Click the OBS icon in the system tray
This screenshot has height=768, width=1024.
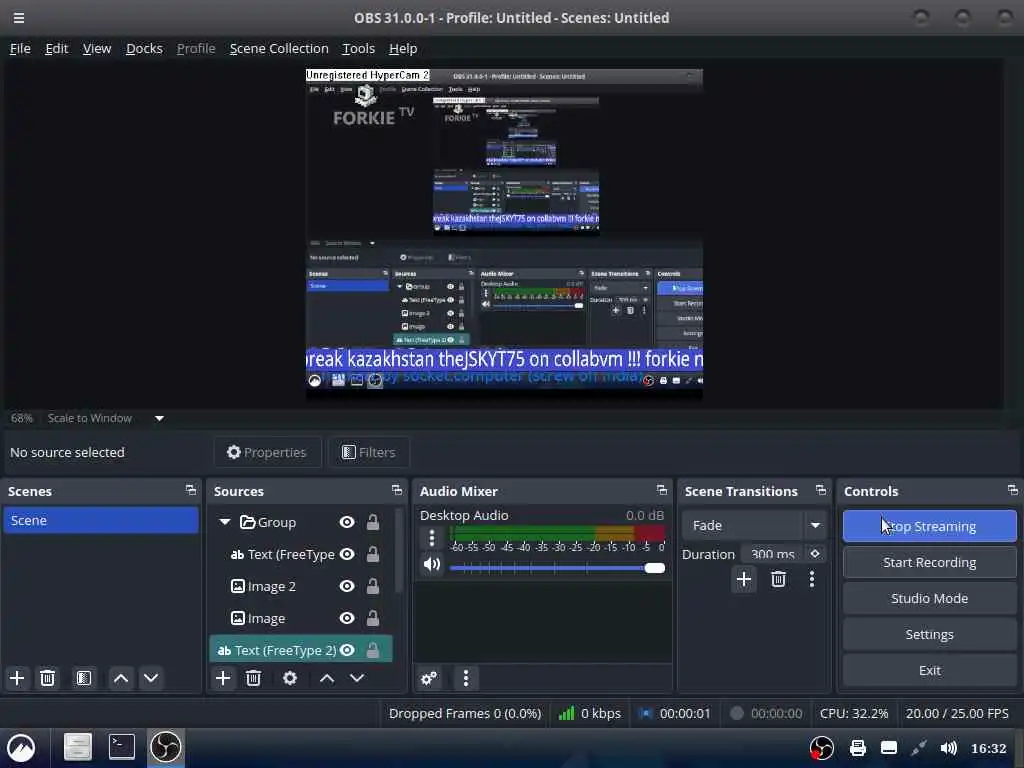tap(822, 748)
